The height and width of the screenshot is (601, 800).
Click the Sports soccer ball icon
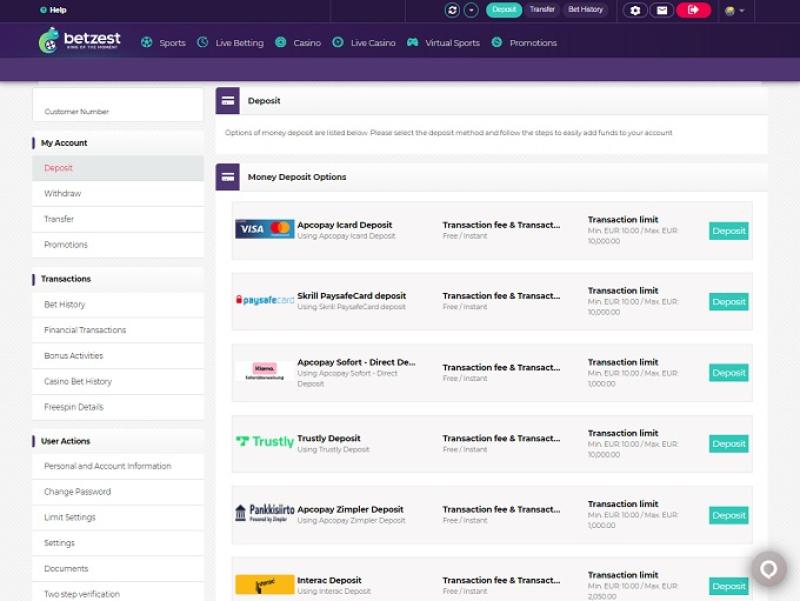pyautogui.click(x=146, y=42)
